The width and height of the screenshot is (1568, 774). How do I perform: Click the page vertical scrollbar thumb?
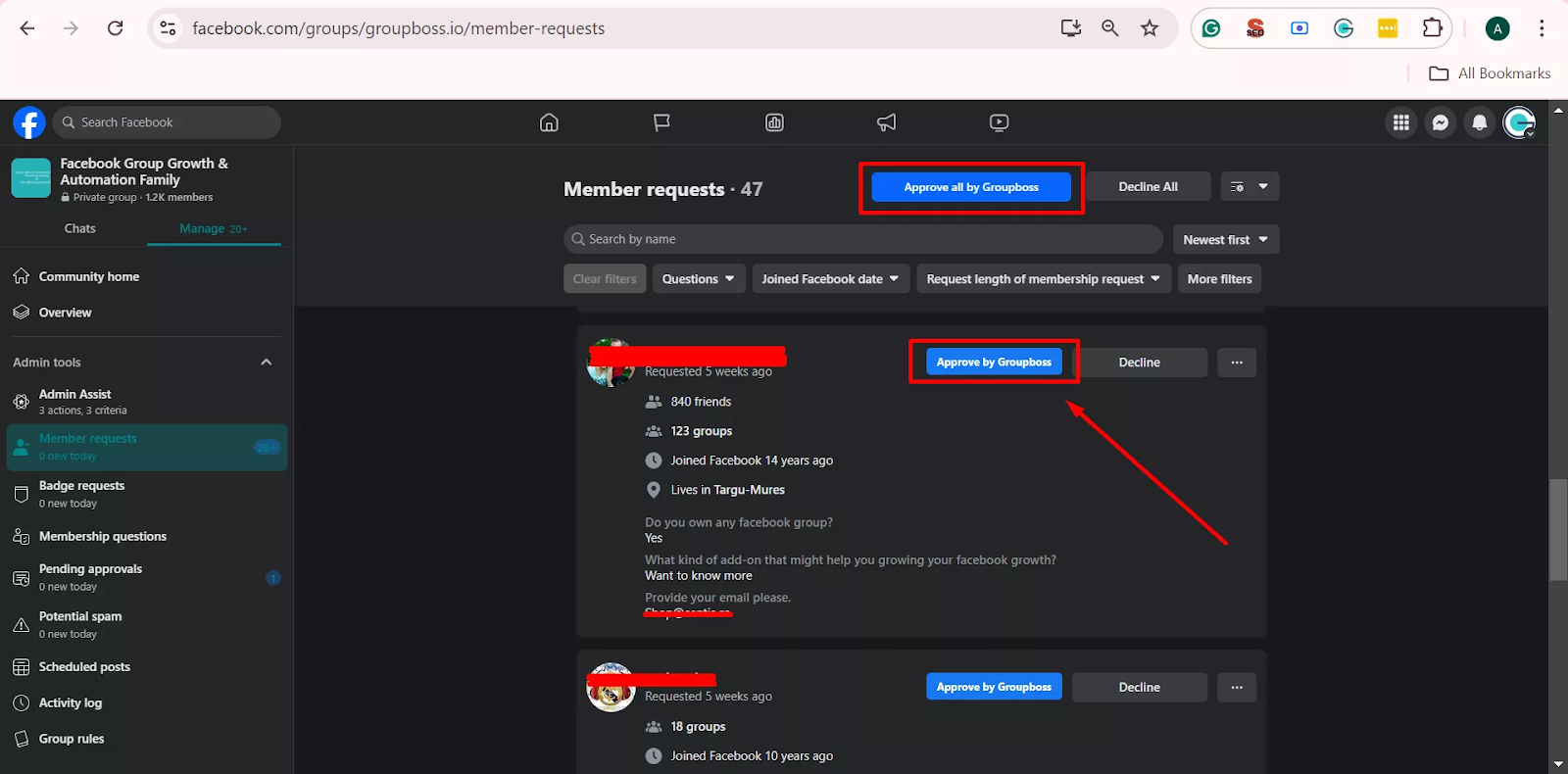1558,529
